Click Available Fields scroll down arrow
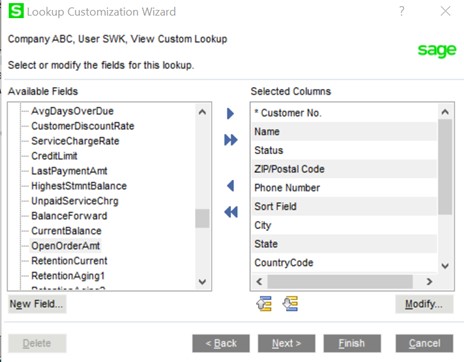The image size is (464, 362). (x=202, y=282)
